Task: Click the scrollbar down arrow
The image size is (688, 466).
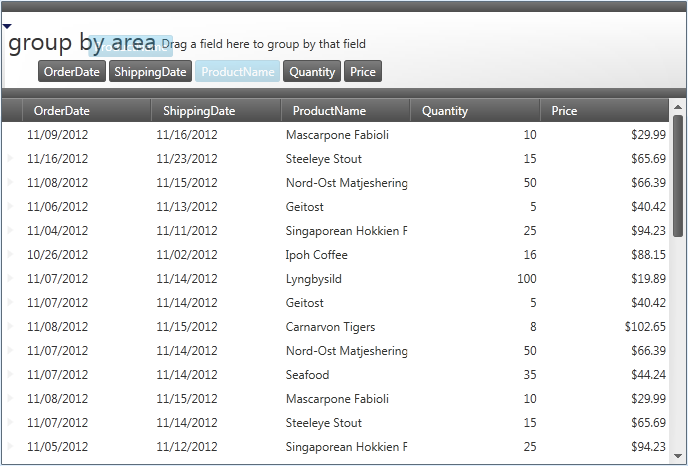Action: pos(678,456)
